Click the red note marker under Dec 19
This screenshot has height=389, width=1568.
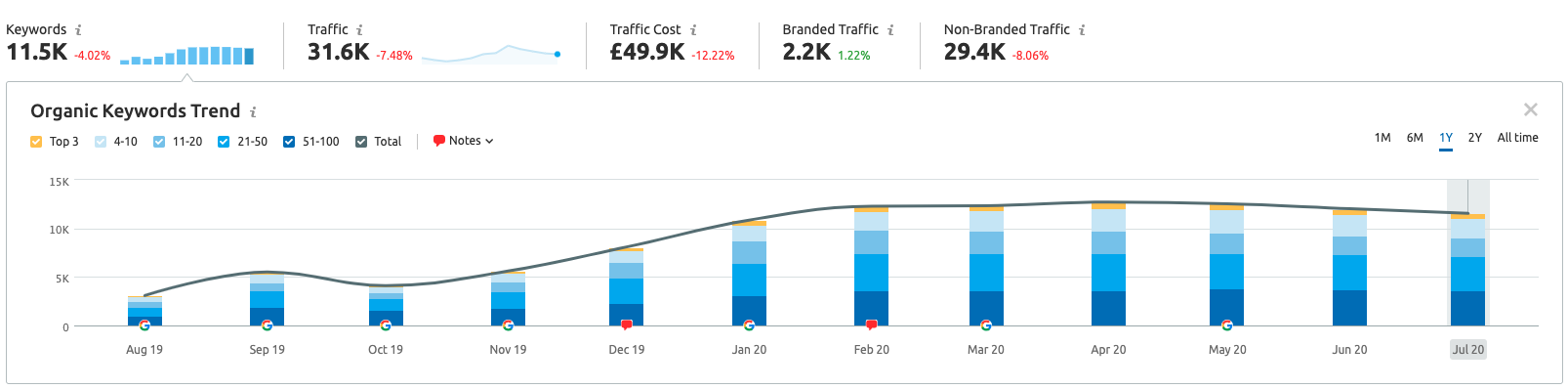627,325
